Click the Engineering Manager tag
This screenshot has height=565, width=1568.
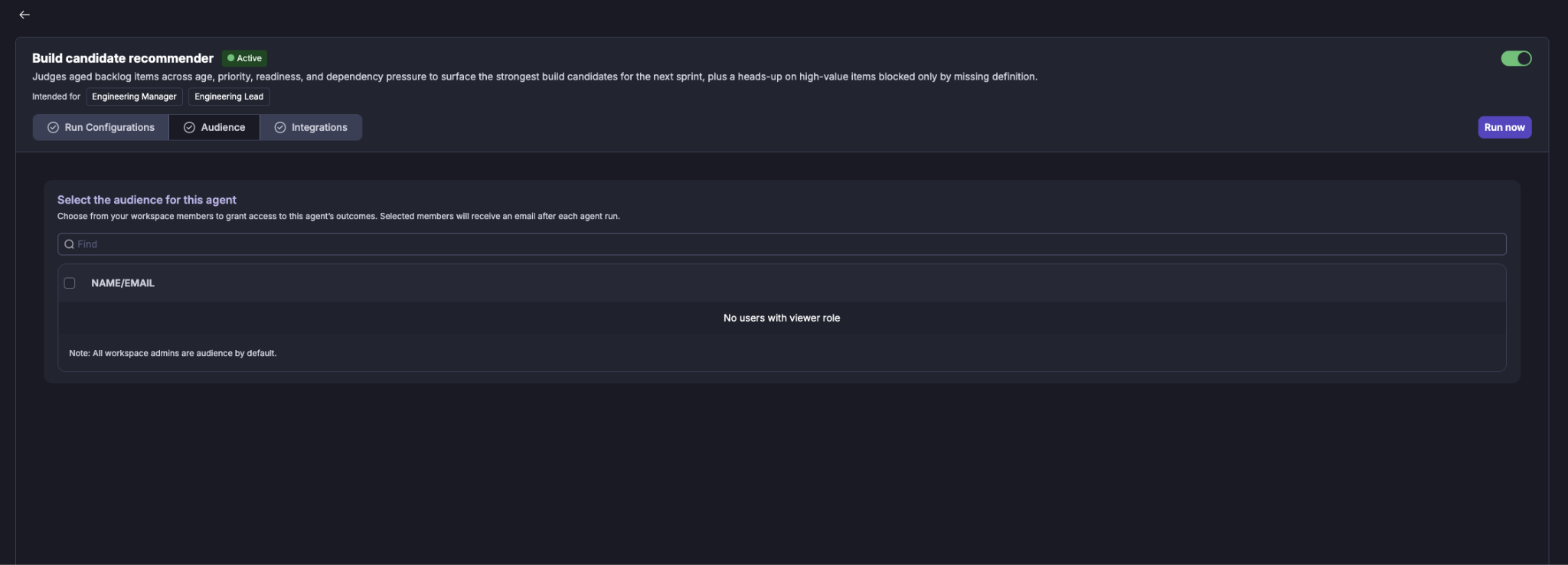[x=134, y=96]
